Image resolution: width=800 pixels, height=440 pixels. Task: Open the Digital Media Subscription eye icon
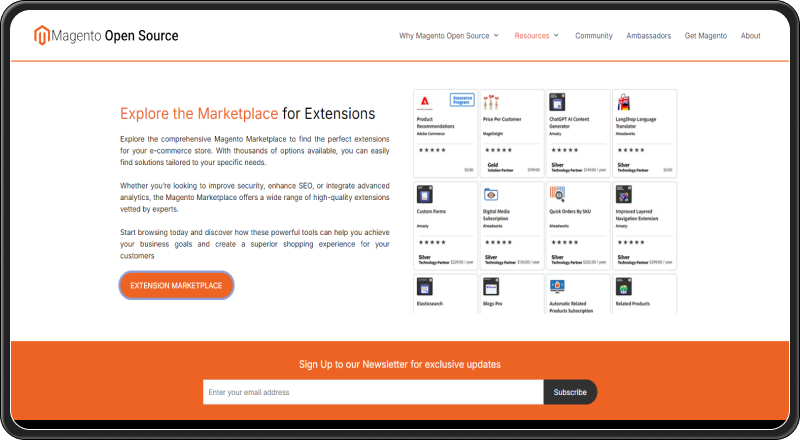point(491,194)
